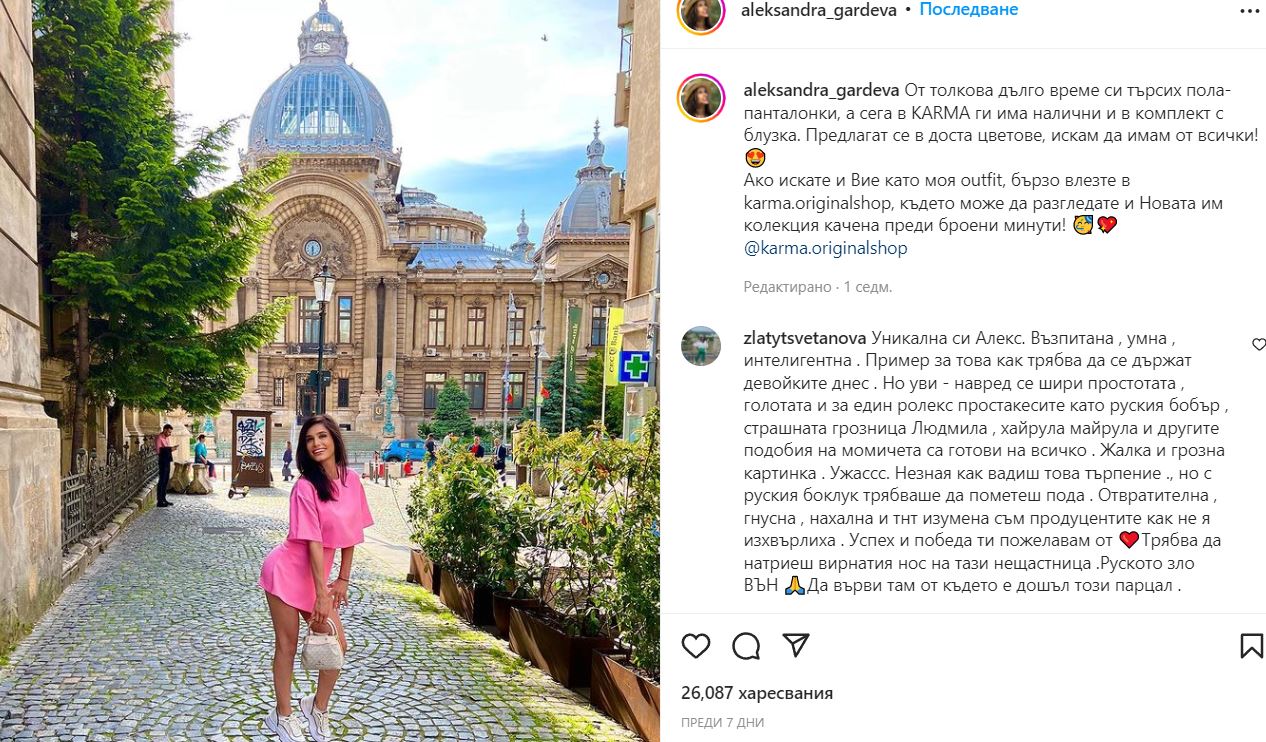This screenshot has height=742, width=1266.
Task: Open header profile avatar of aleksandra_gardeva
Action: click(701, 12)
